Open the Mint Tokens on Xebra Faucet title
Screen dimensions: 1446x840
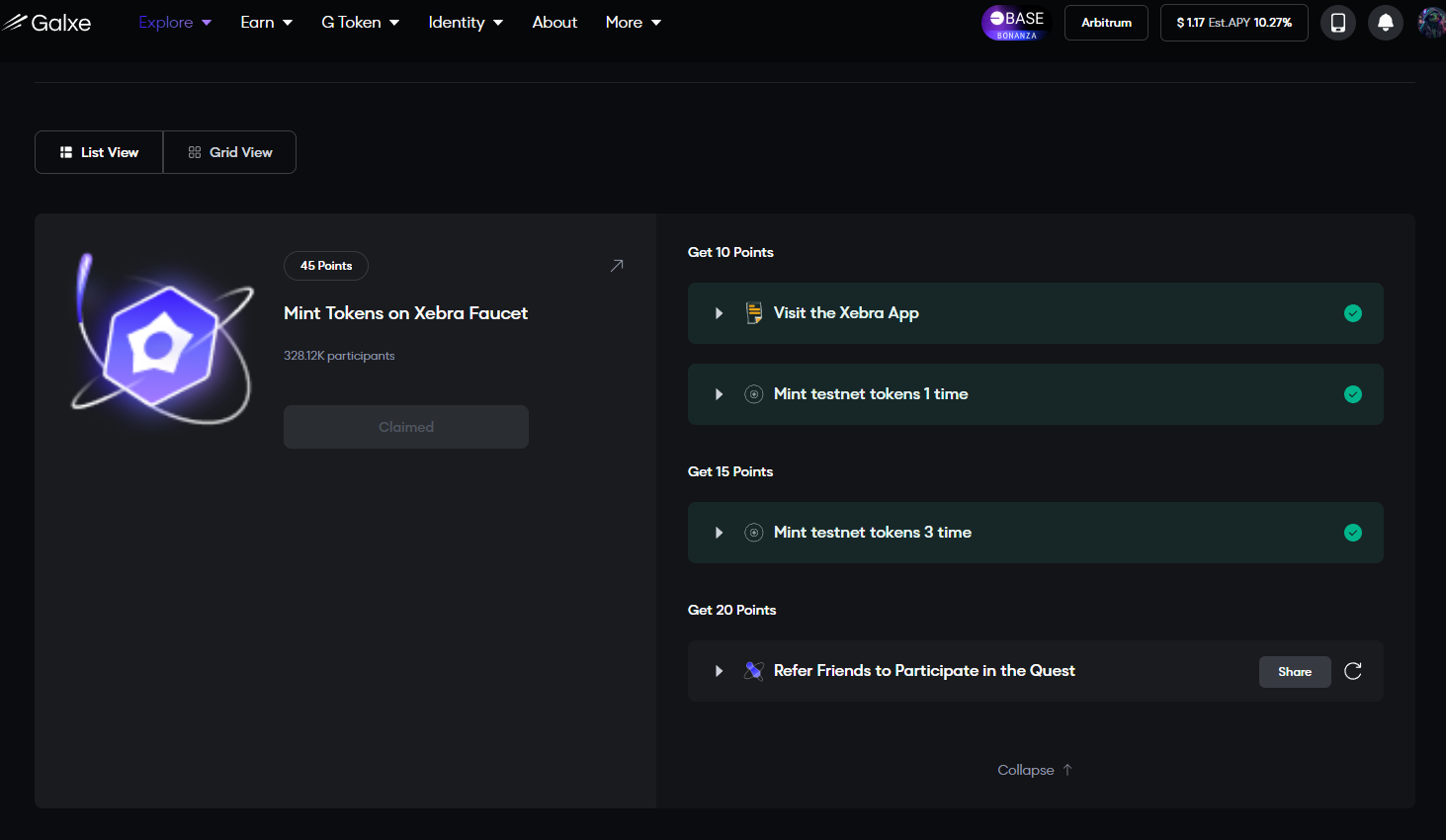[x=405, y=313]
